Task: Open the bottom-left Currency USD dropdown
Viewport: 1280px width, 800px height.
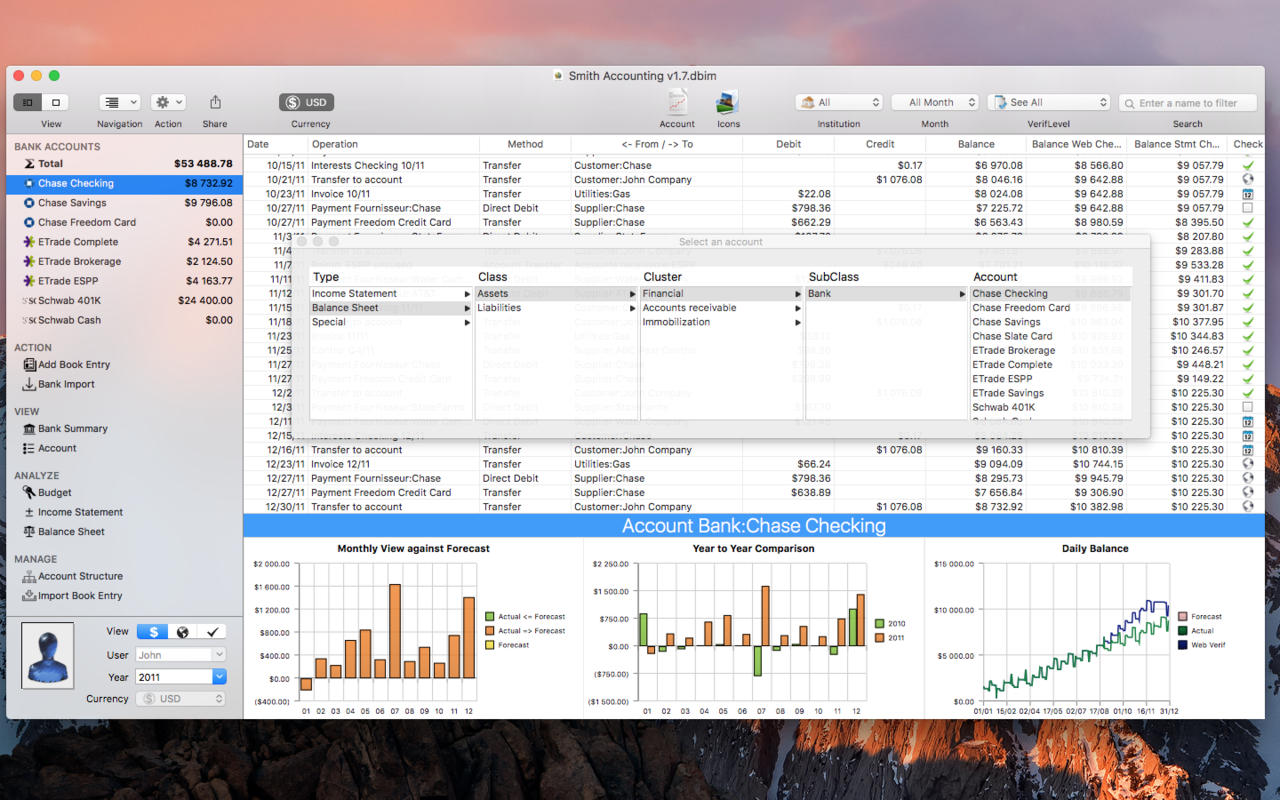Action: [181, 699]
